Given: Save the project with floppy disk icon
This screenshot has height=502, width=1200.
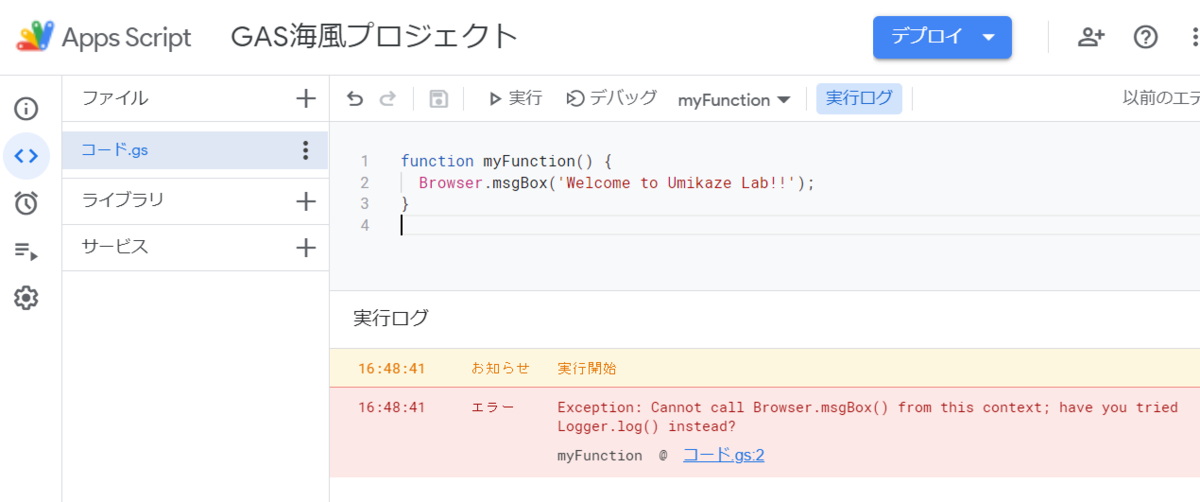Looking at the screenshot, I should (438, 98).
